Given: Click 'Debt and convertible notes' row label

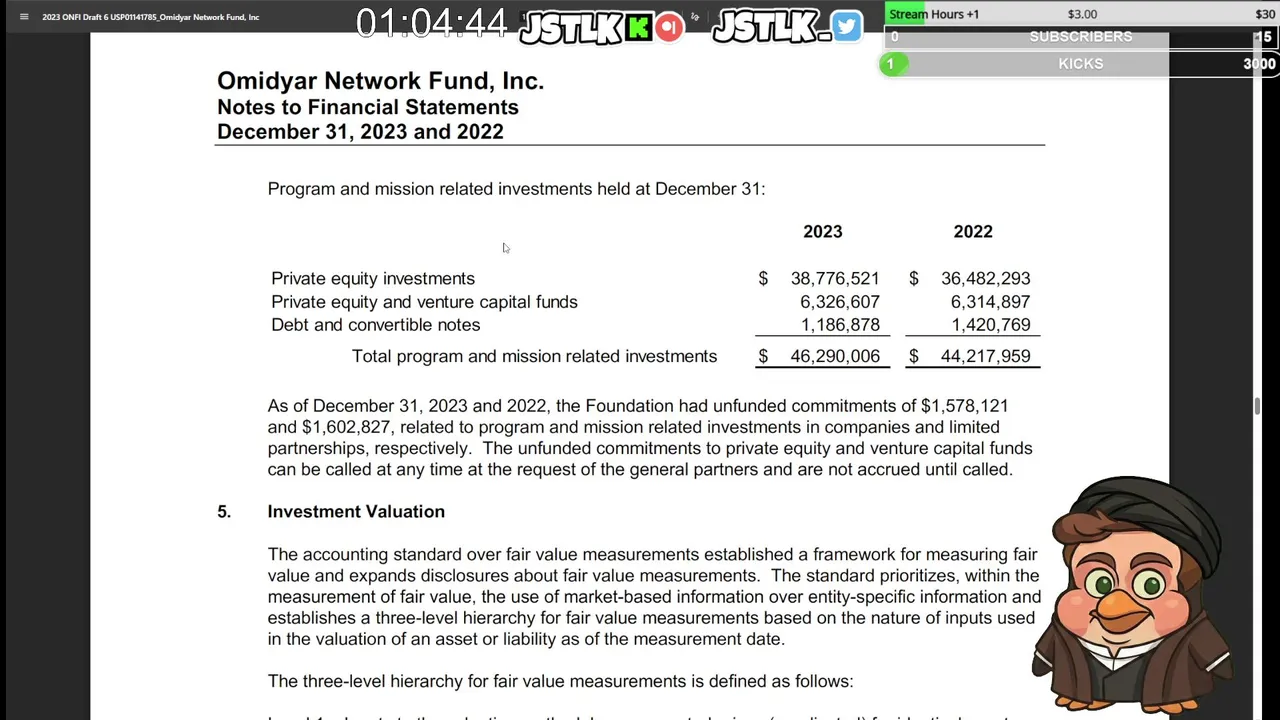Looking at the screenshot, I should click(375, 325).
